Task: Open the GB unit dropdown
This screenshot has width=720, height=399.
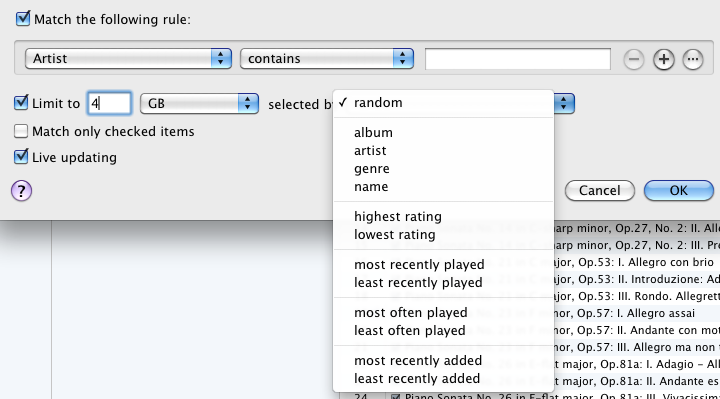Action: (199, 103)
